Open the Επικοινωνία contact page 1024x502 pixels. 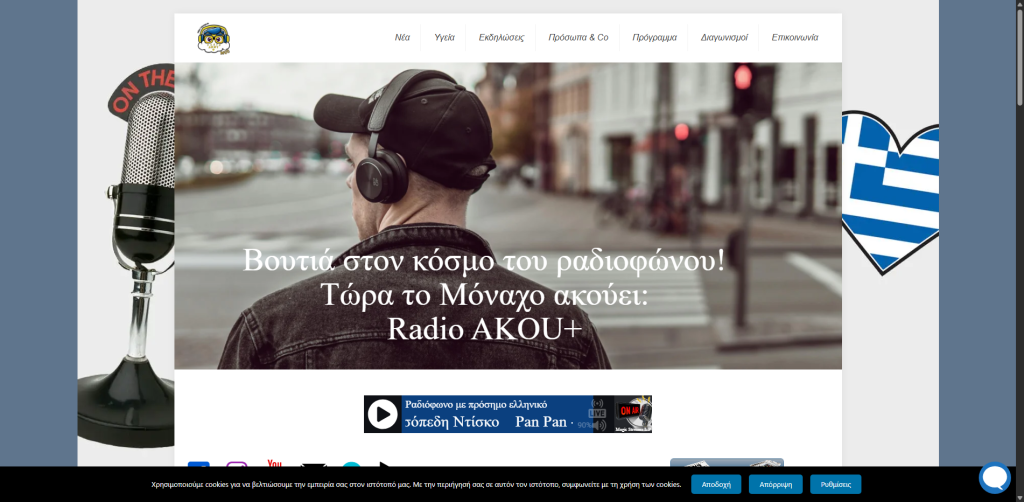click(795, 38)
